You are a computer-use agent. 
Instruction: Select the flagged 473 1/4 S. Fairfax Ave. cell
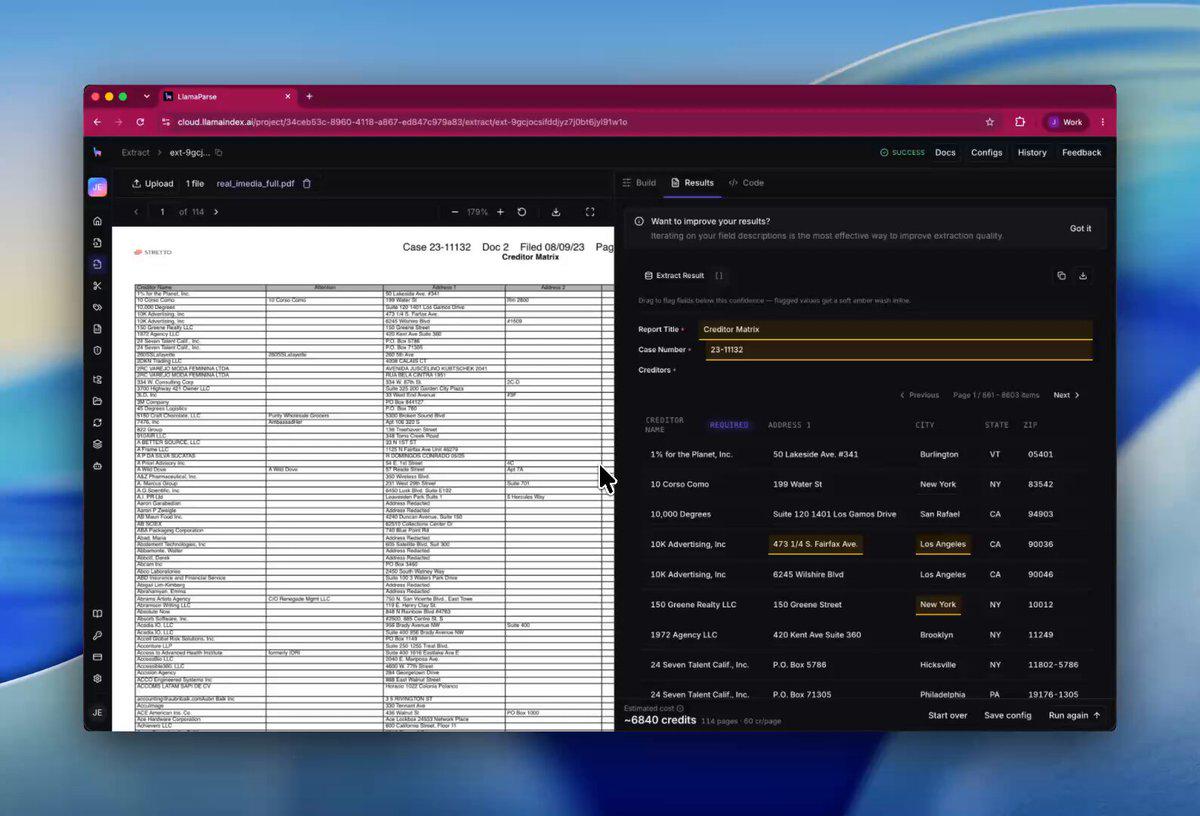(x=815, y=544)
